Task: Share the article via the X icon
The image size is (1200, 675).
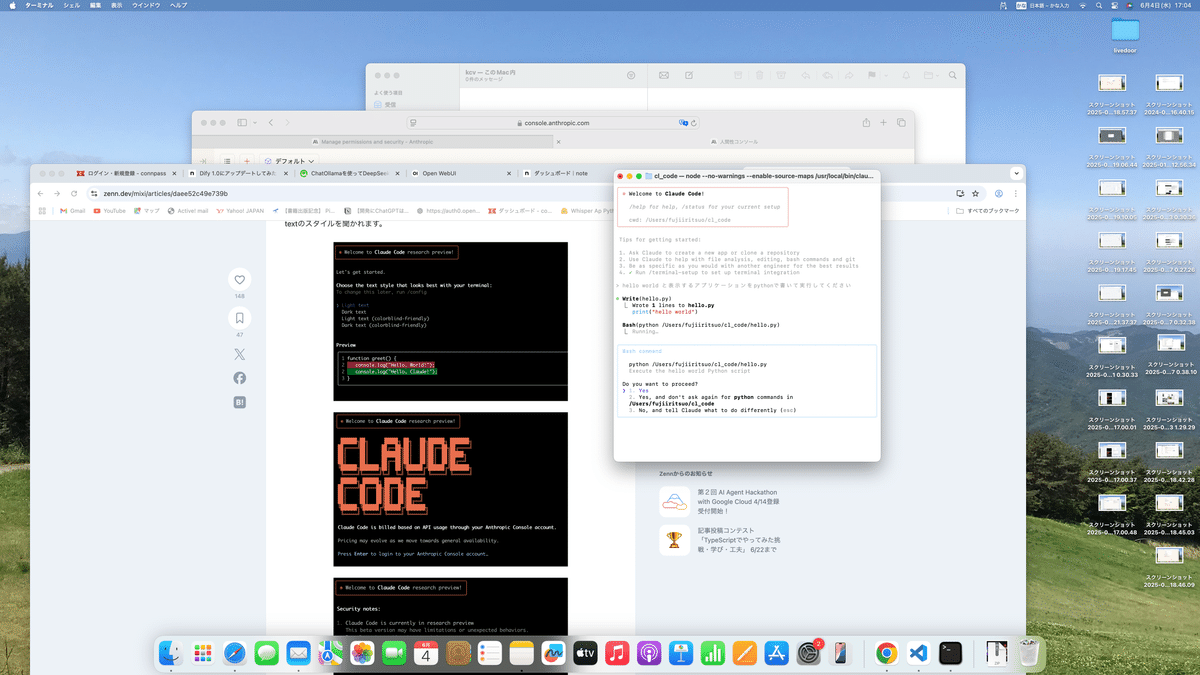Action: click(x=239, y=353)
